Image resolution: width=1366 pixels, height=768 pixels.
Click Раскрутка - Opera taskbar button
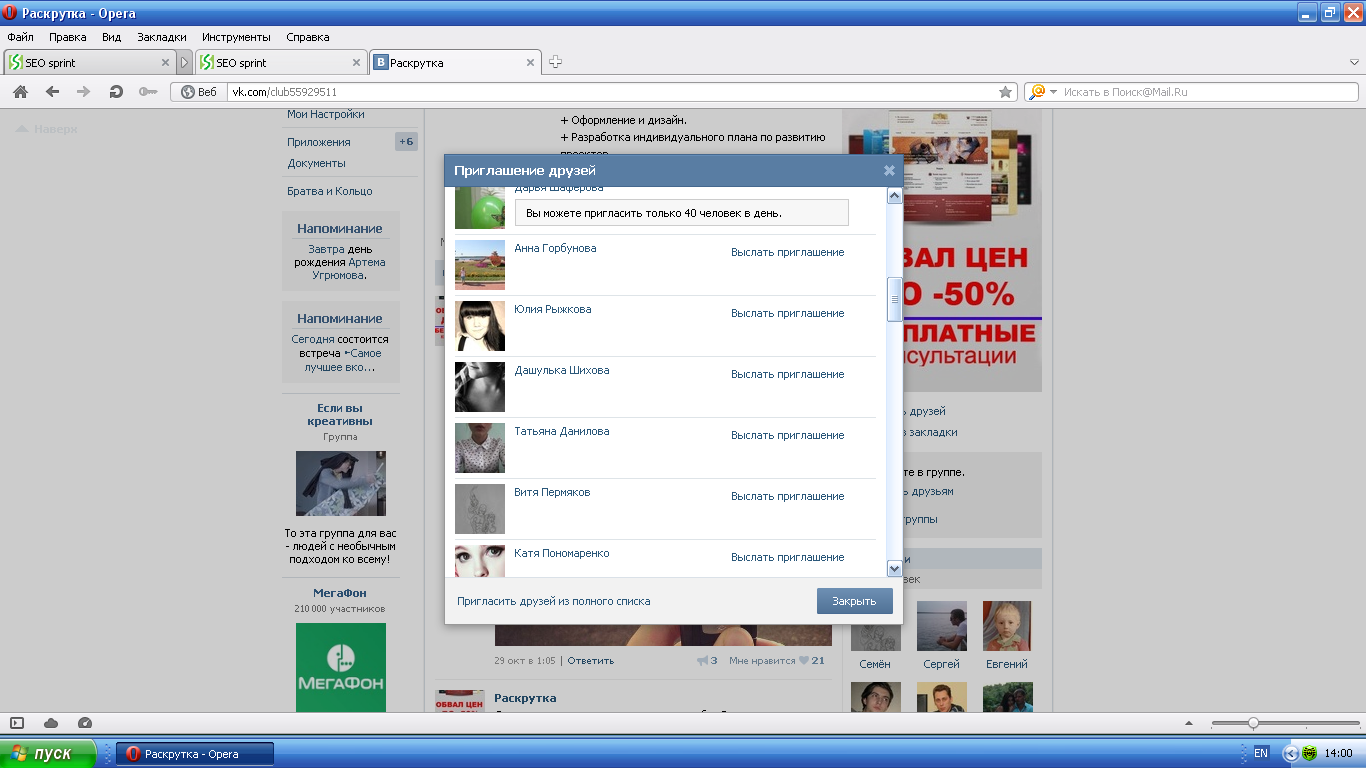pos(194,753)
